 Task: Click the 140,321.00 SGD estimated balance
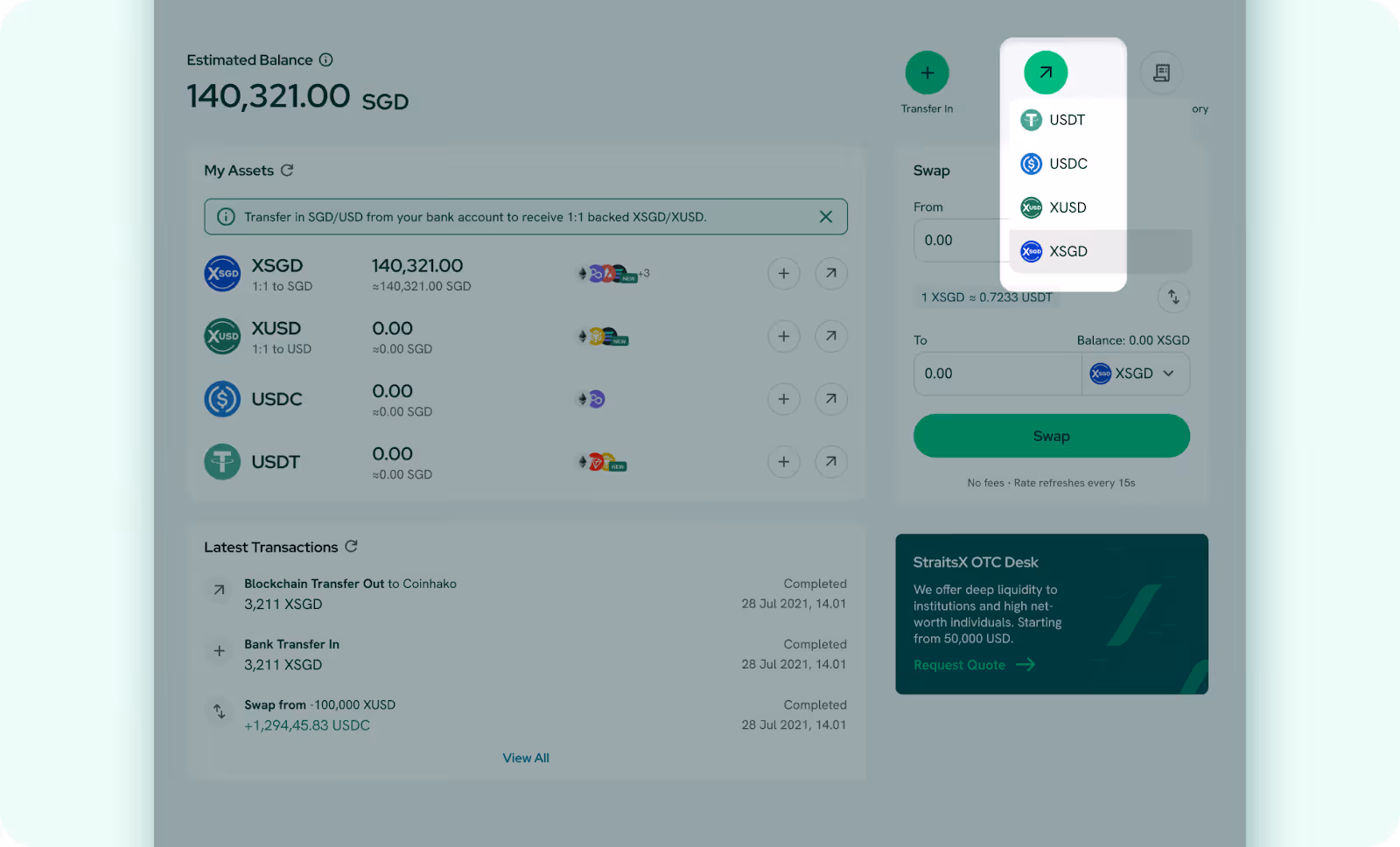point(297,97)
